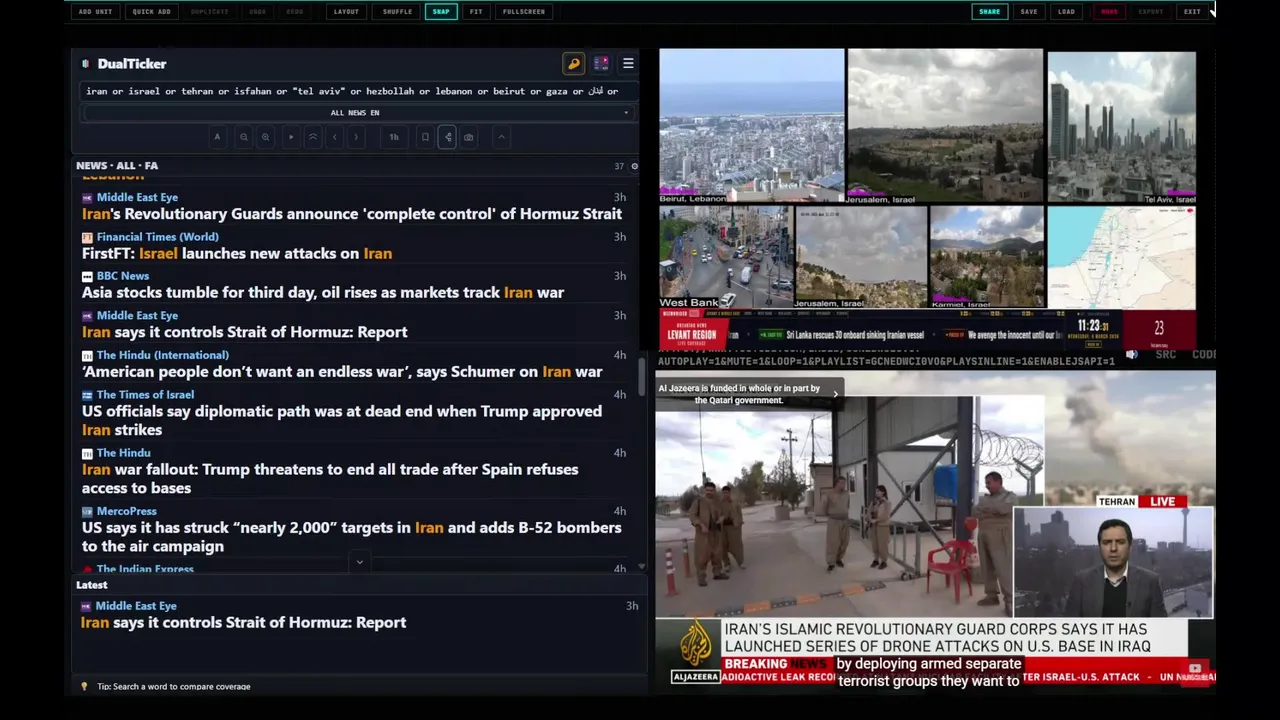This screenshot has height=720, width=1280.
Task: Open the 'diplomatic path was at dead end' headline
Action: tap(342, 420)
